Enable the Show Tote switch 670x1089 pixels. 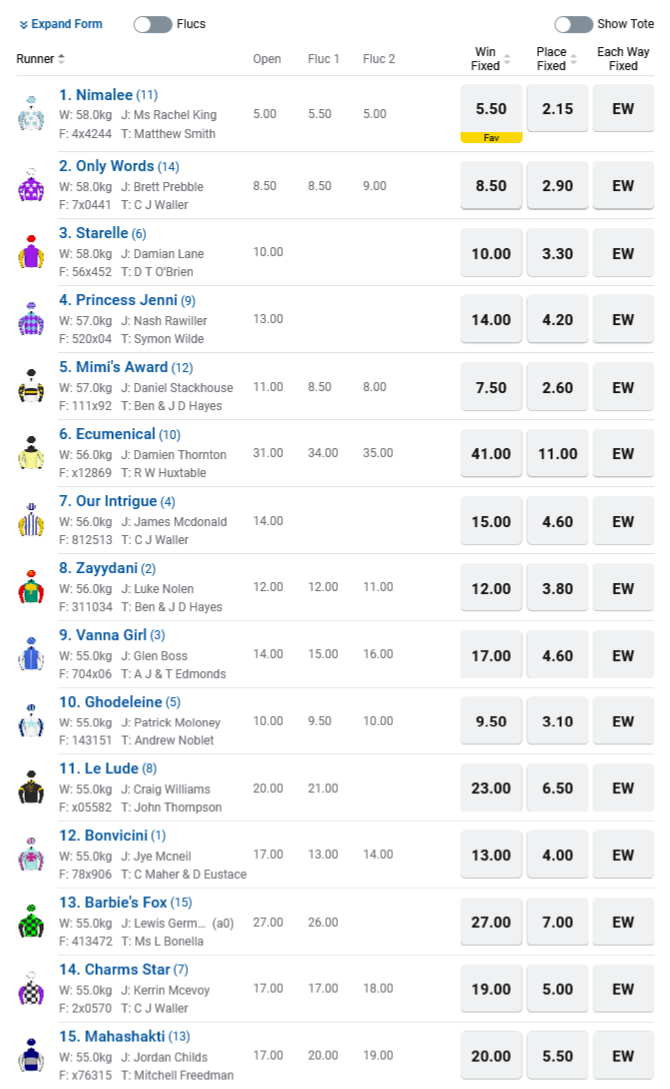tap(574, 24)
